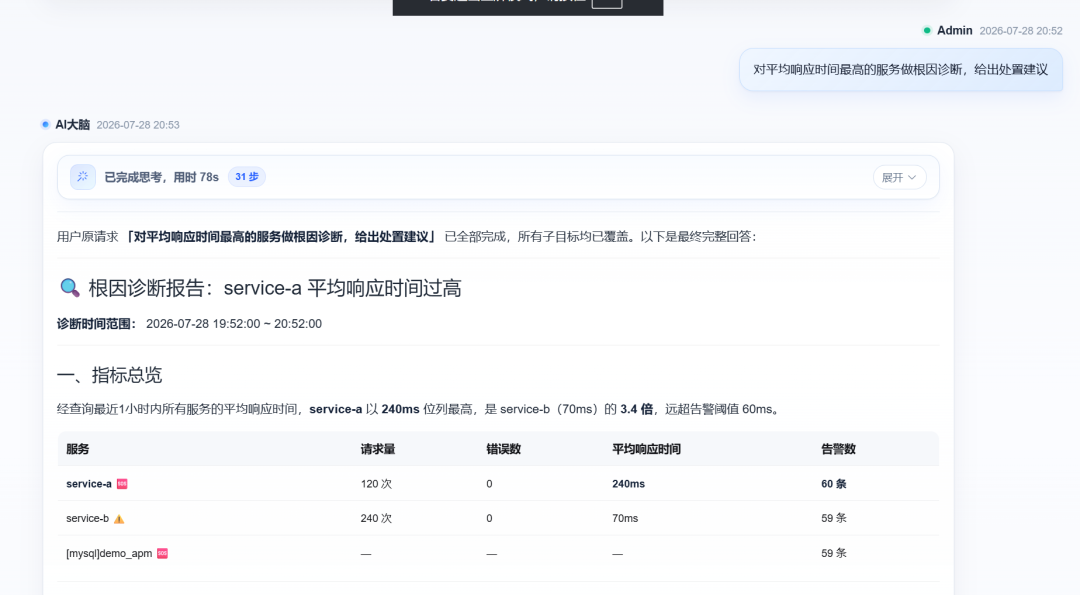Select the AI大脑 sender name
Viewport: 1080px width, 595px height.
(72, 125)
